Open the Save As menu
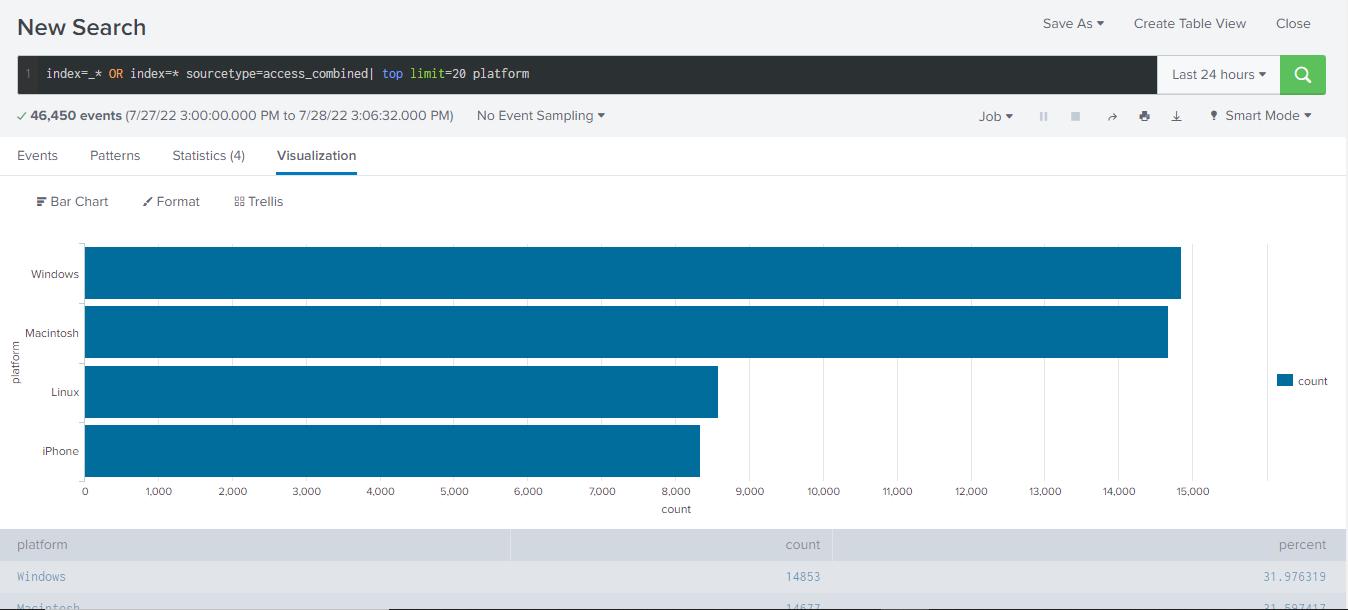Screen dimensions: 1348x610 coord(1072,24)
